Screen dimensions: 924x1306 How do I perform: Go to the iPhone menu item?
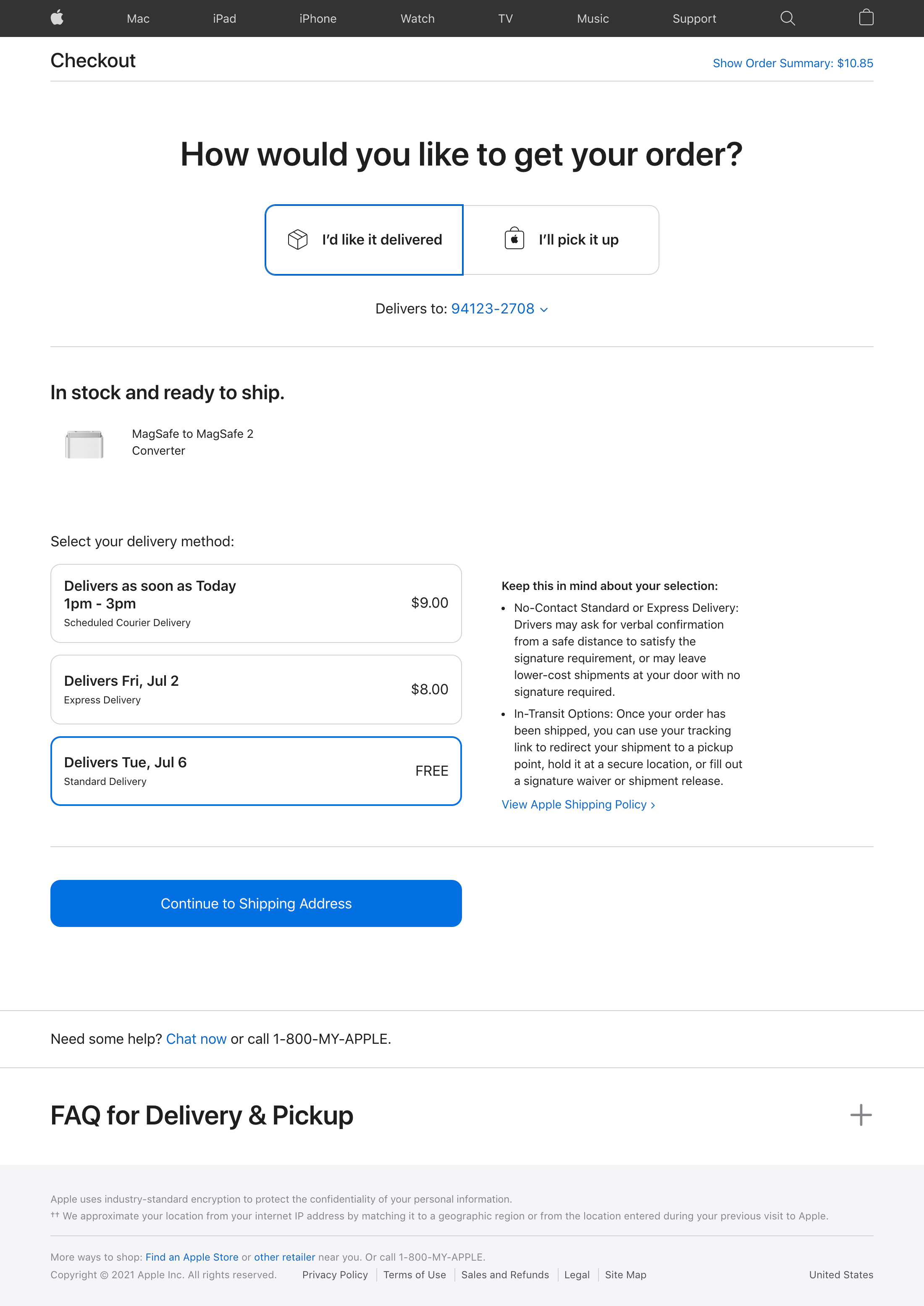pyautogui.click(x=318, y=19)
